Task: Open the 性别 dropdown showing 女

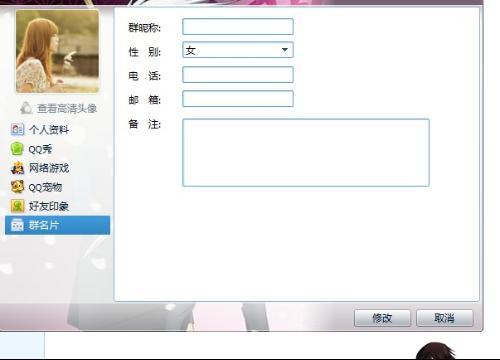Action: click(238, 50)
